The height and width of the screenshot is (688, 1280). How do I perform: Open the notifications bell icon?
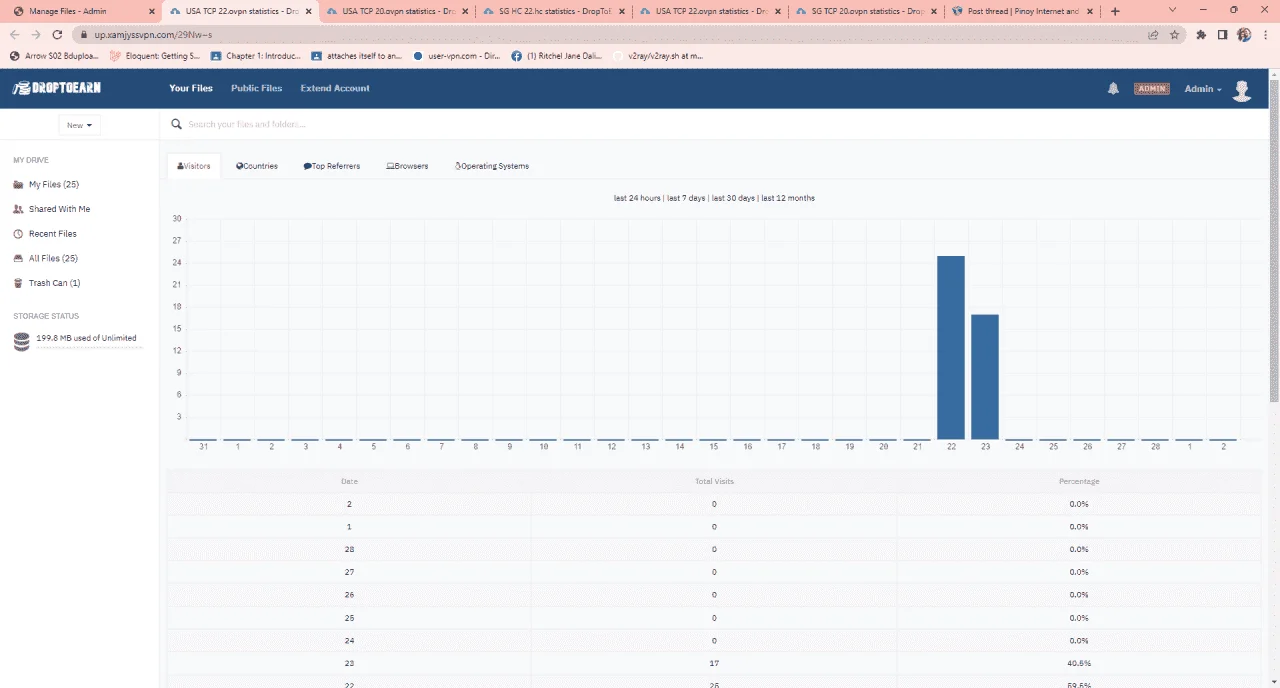(x=1113, y=88)
